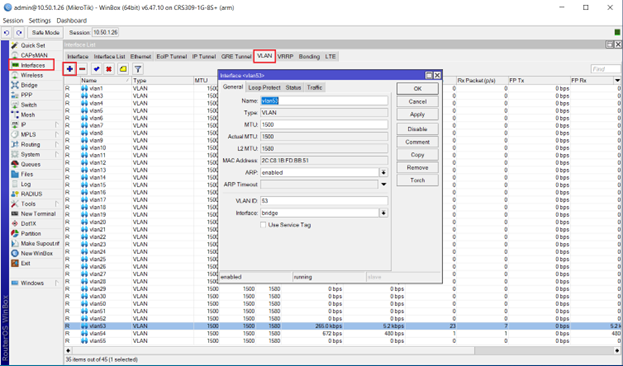Open the Session menu
This screenshot has height=366, width=623.
pyautogui.click(x=13, y=21)
